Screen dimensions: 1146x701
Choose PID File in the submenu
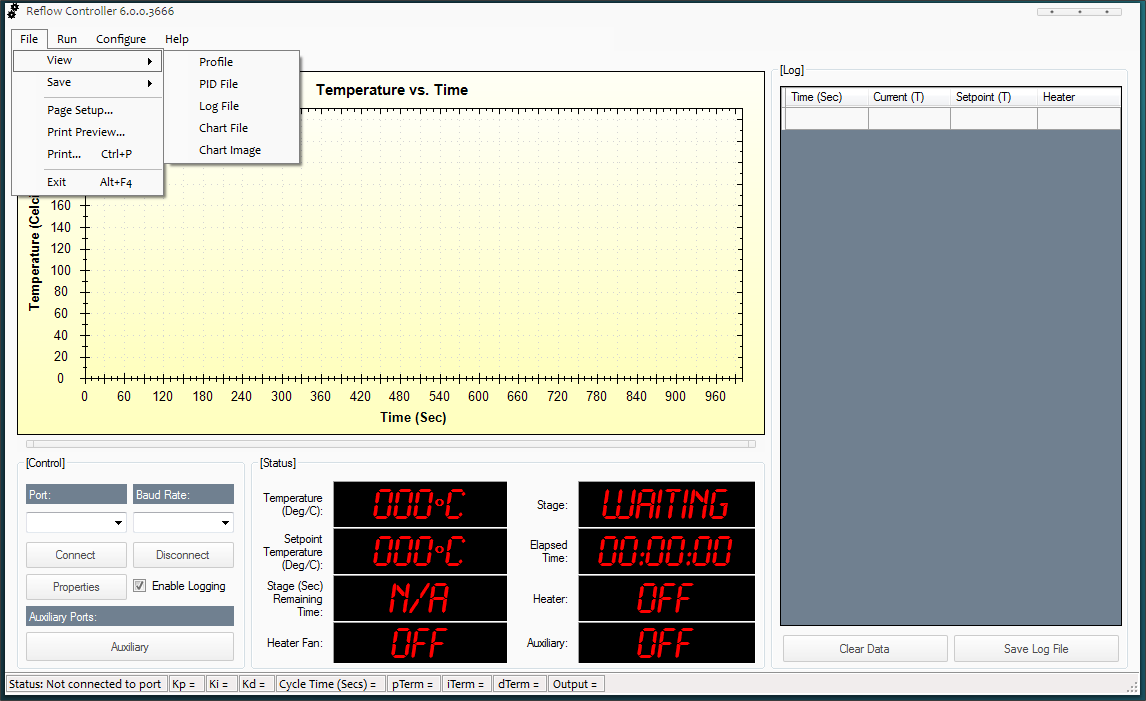(x=218, y=84)
